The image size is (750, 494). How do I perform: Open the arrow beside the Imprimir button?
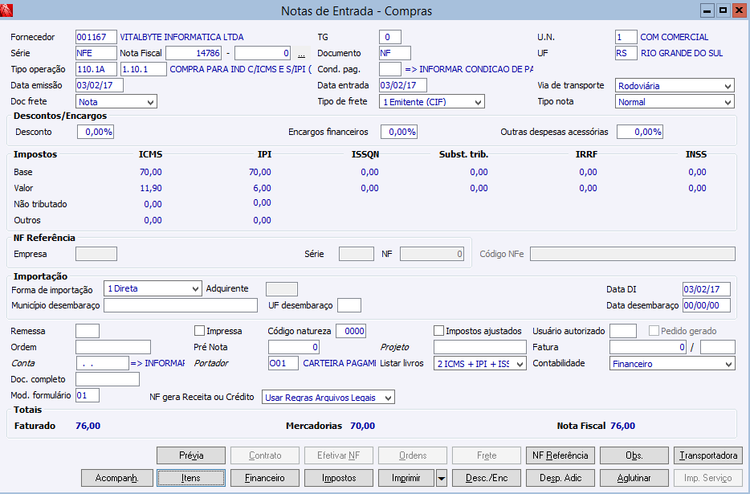[x=441, y=478]
